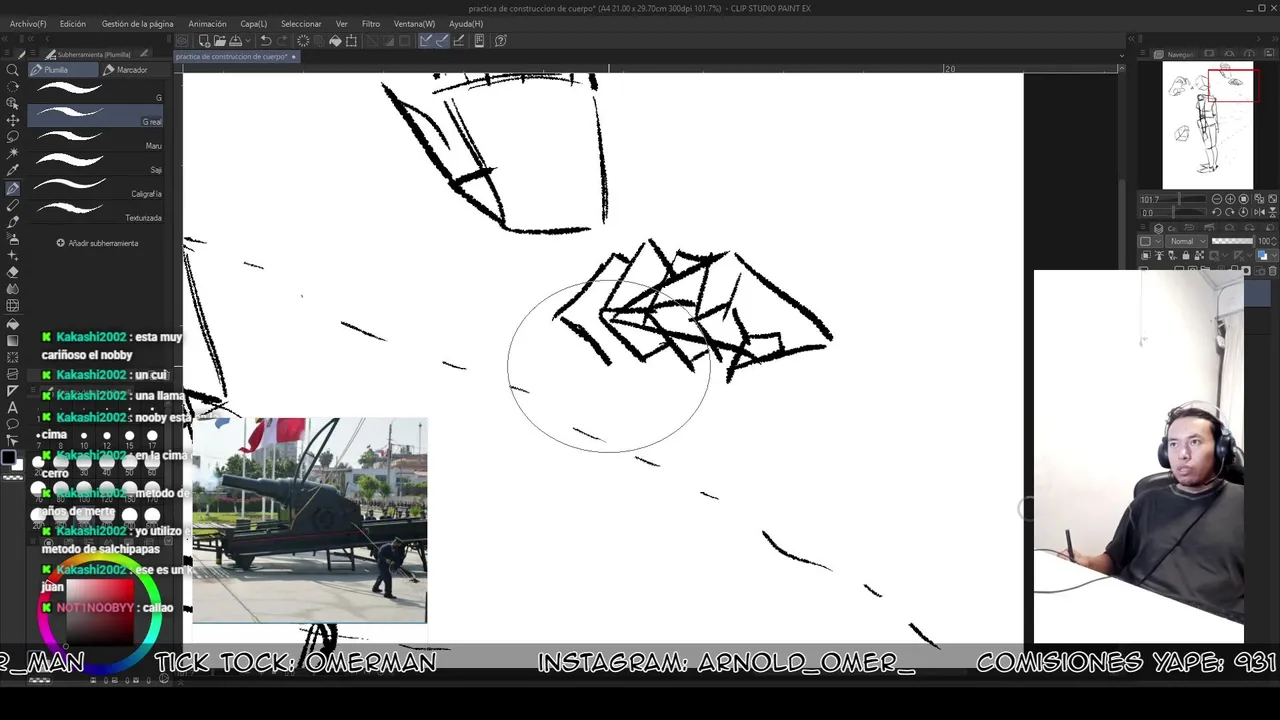Click the Scale/Rotate transform toolbar icon
Image resolution: width=1280 pixels, height=720 pixels.
351,41
